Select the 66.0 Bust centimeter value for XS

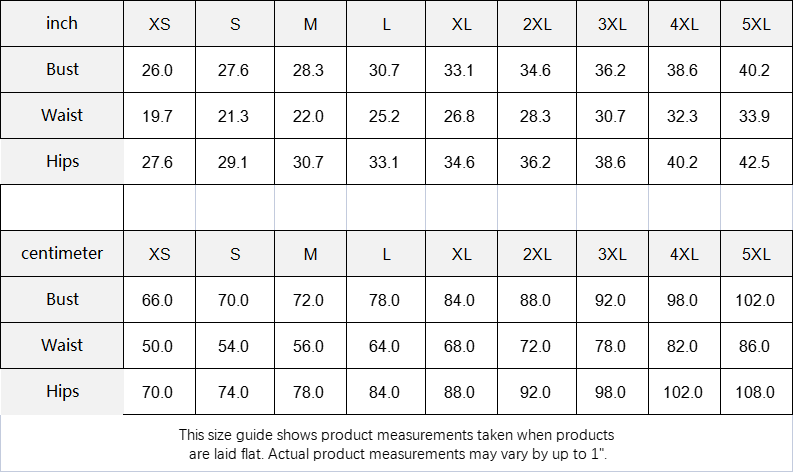click(x=159, y=301)
